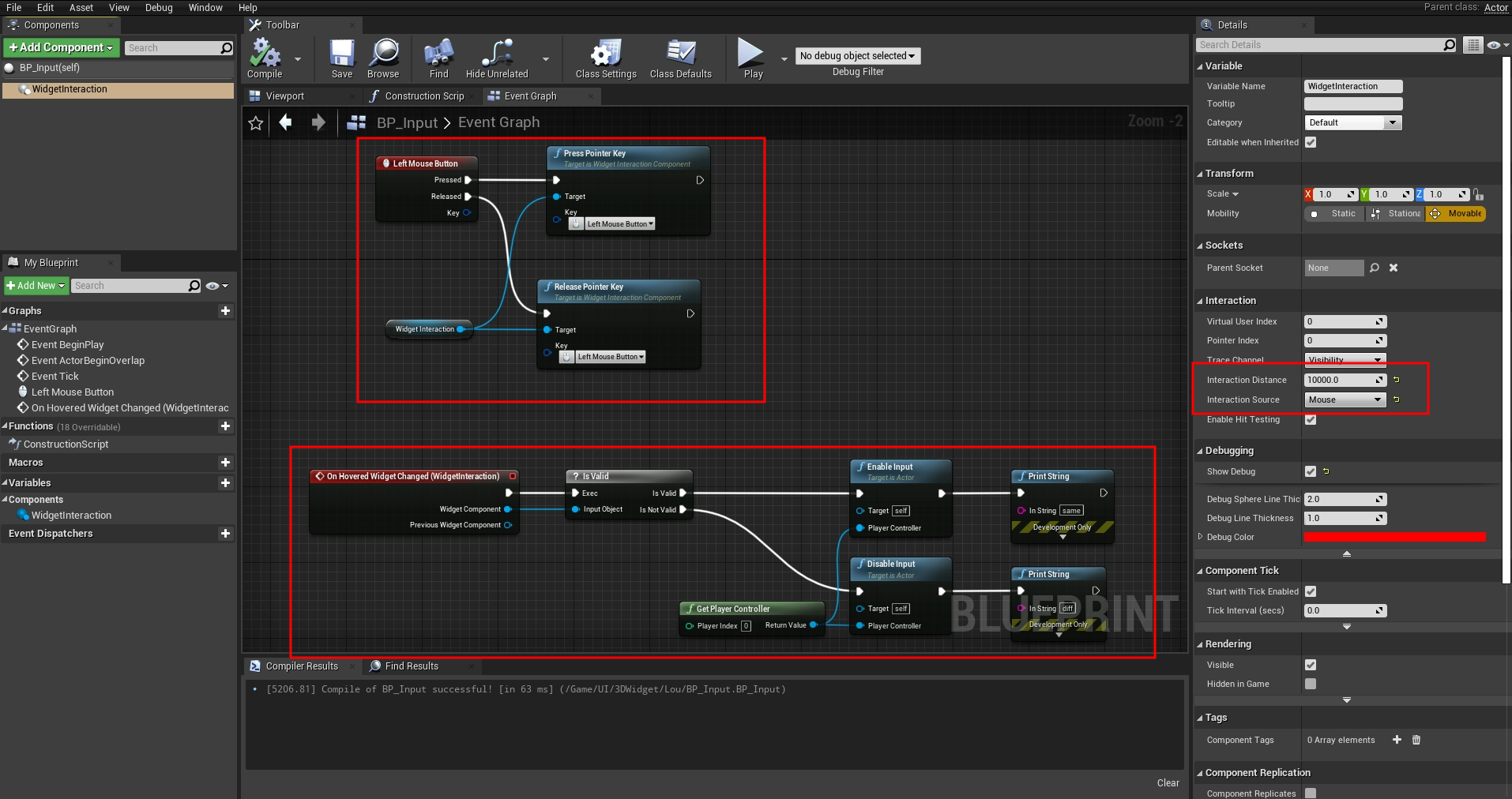The height and width of the screenshot is (799, 1512).
Task: Switch to the Viewport tab
Action: click(x=284, y=96)
